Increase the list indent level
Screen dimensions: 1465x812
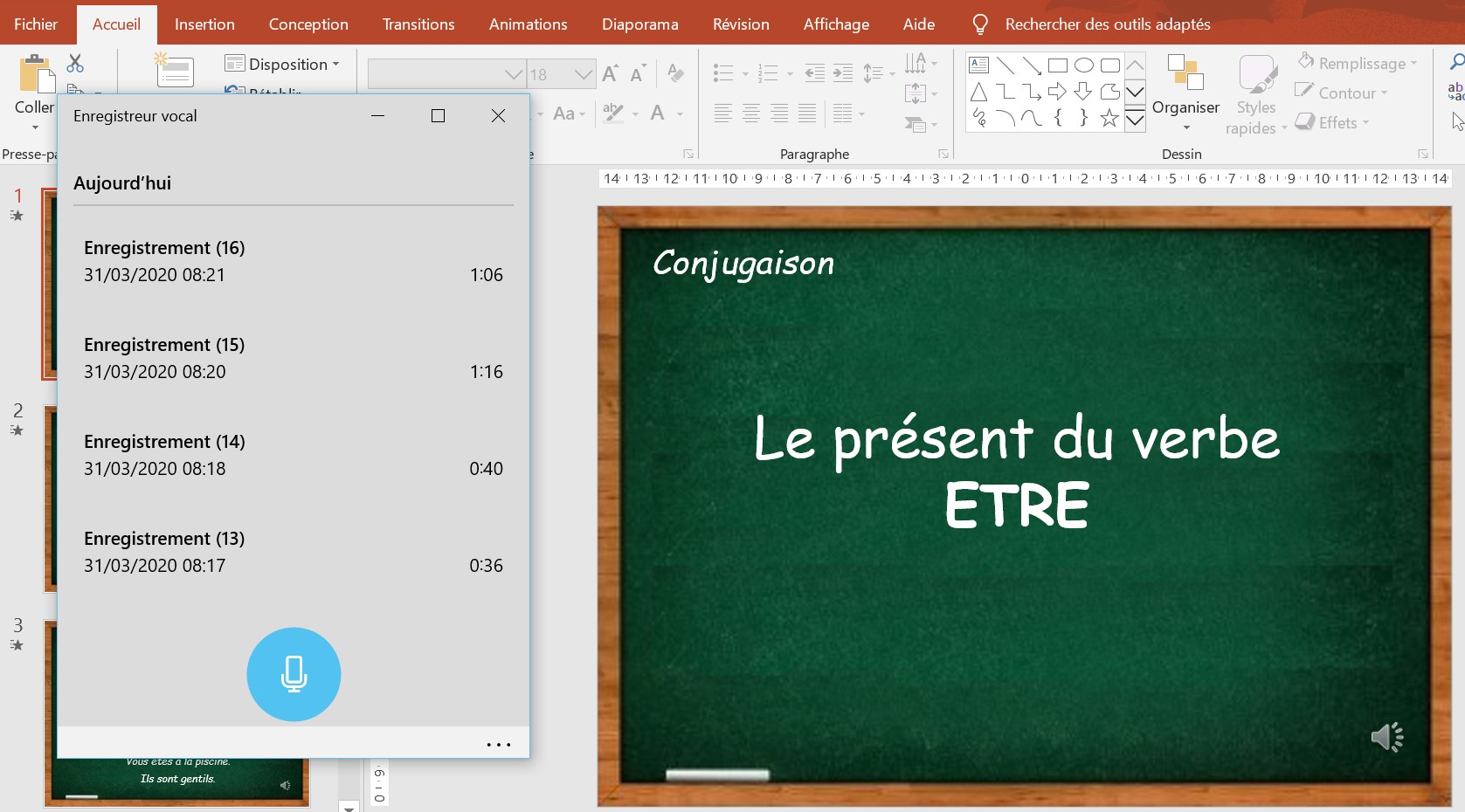point(843,73)
